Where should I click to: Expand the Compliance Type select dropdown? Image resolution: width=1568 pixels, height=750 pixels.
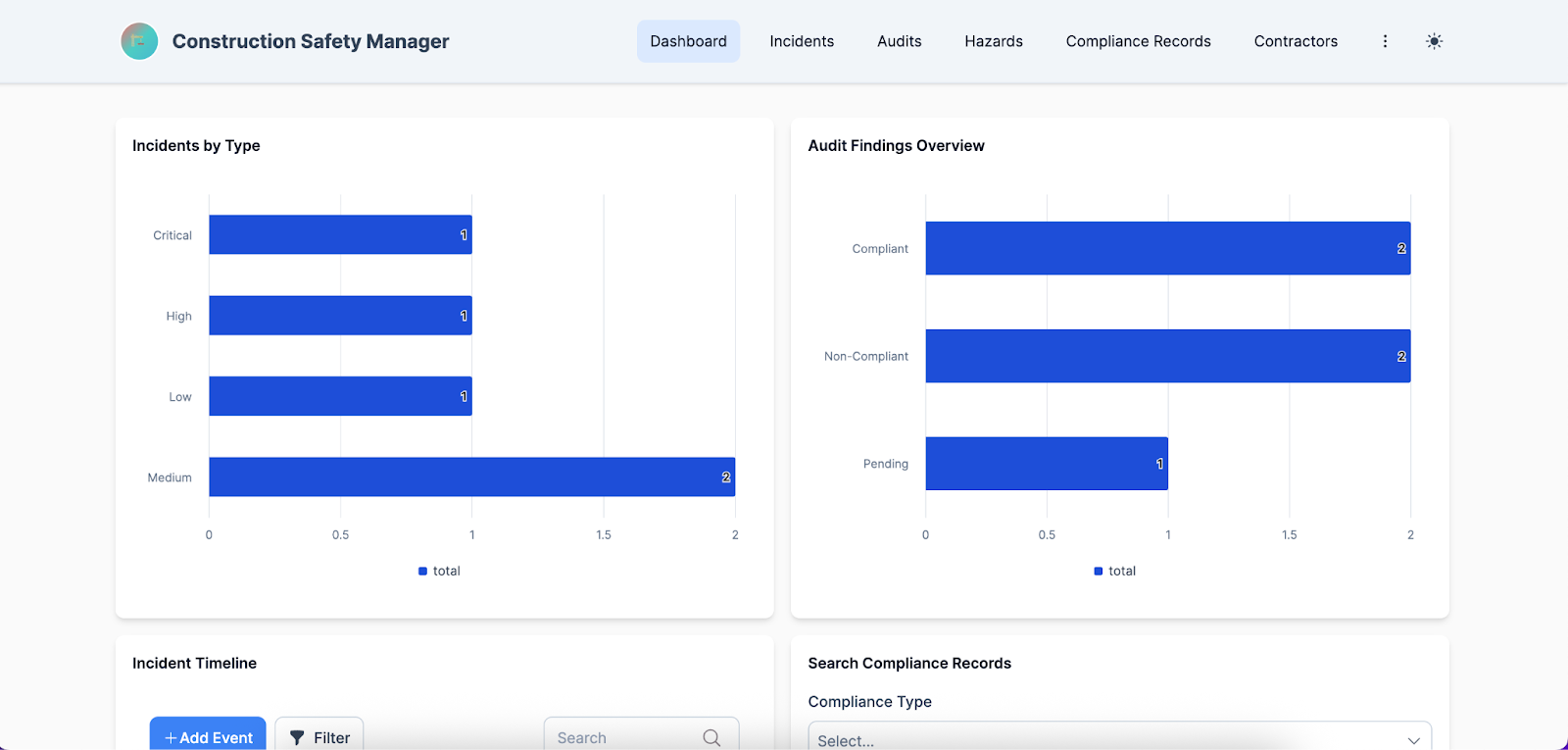point(1119,739)
